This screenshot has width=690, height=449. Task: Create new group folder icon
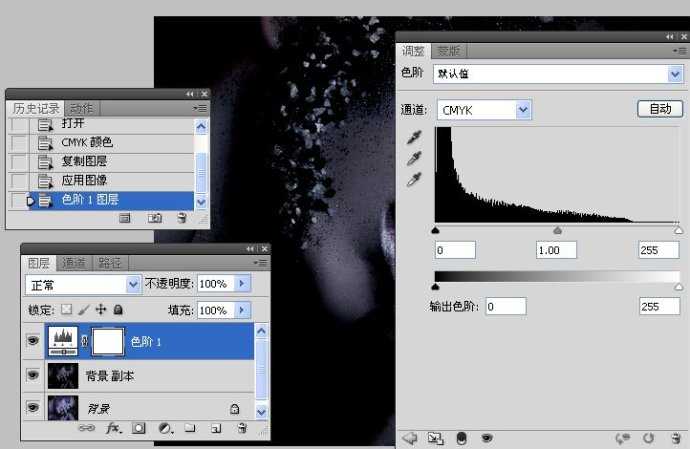tap(190, 428)
